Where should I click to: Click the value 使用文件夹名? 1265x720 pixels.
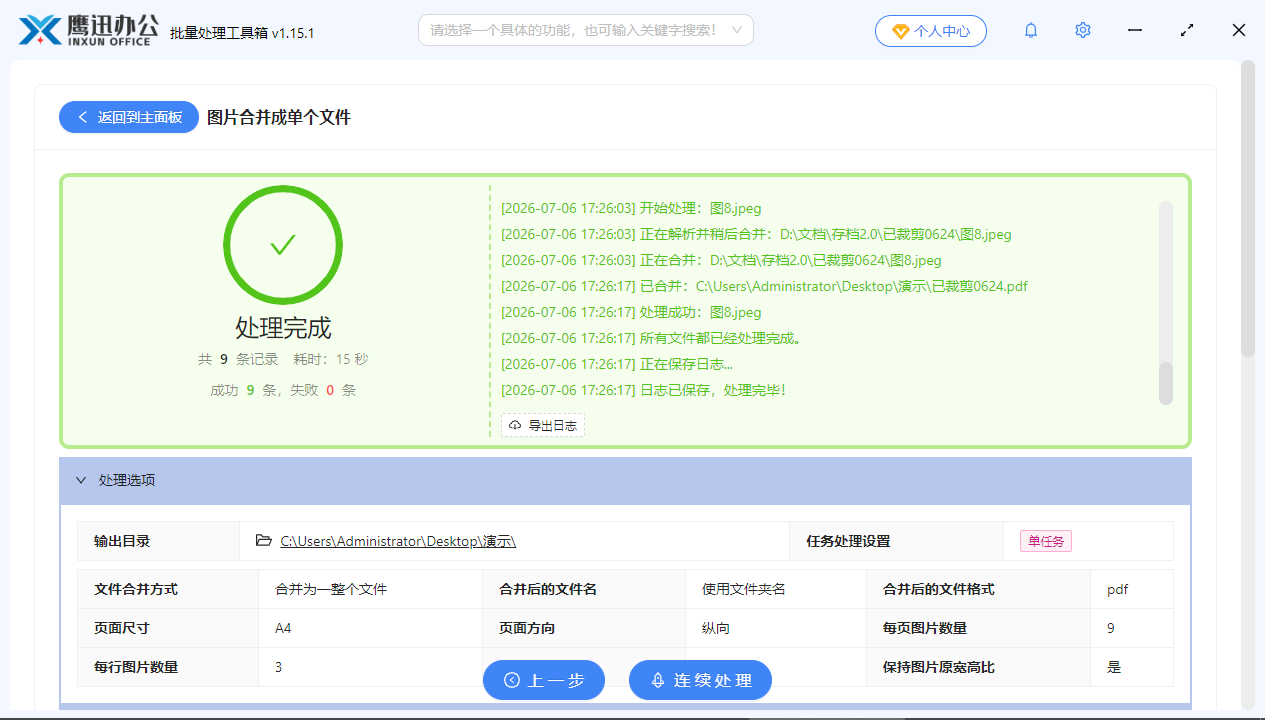[744, 589]
